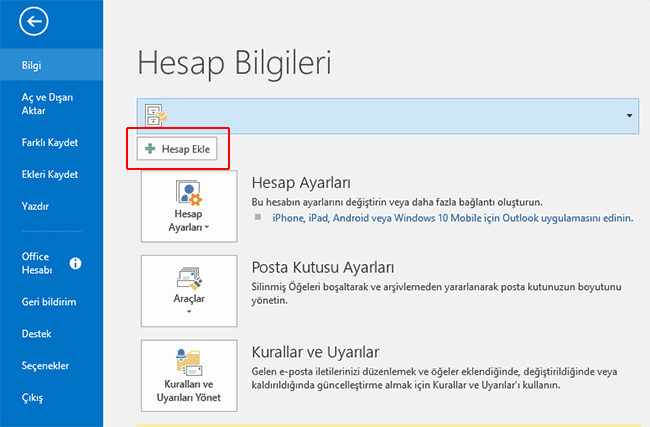Expand the account selection dropdown arrow
Viewport: 650px width, 427px height.
tap(629, 116)
